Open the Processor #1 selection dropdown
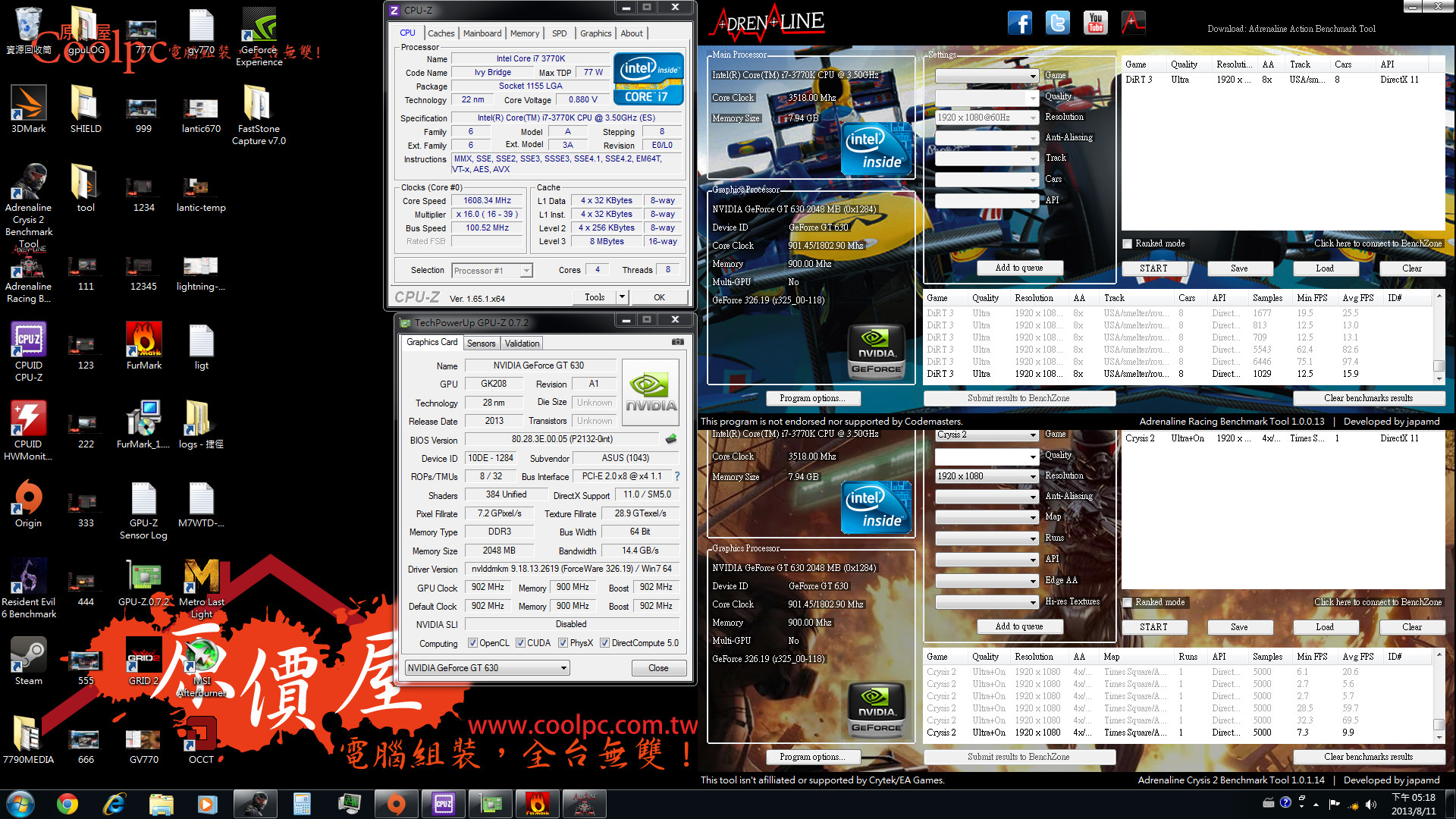Image resolution: width=1456 pixels, height=819 pixels. click(x=526, y=271)
